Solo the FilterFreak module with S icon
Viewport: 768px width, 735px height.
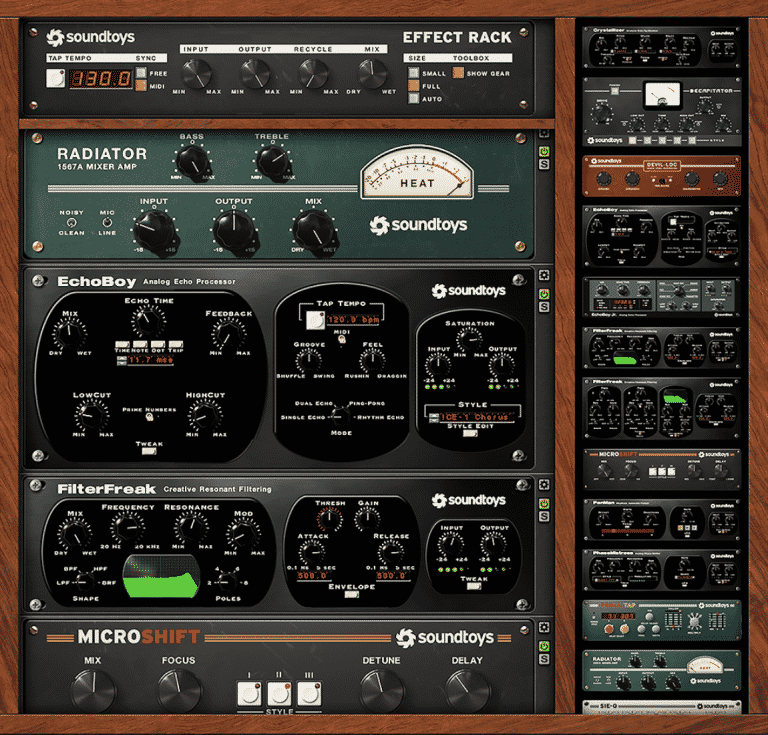[544, 517]
